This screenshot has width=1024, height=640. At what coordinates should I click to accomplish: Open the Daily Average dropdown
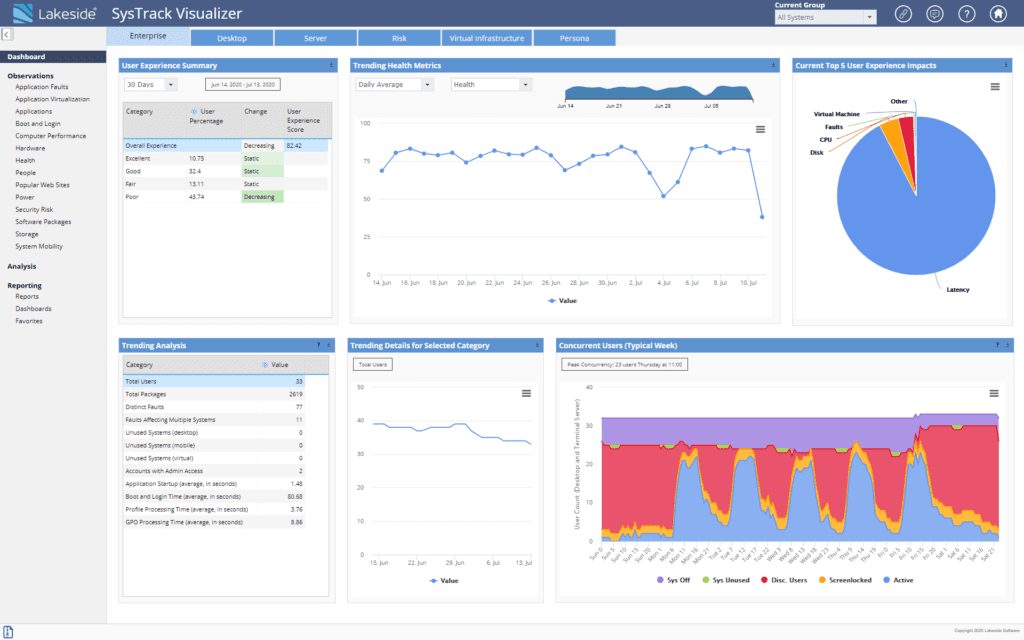tap(394, 85)
